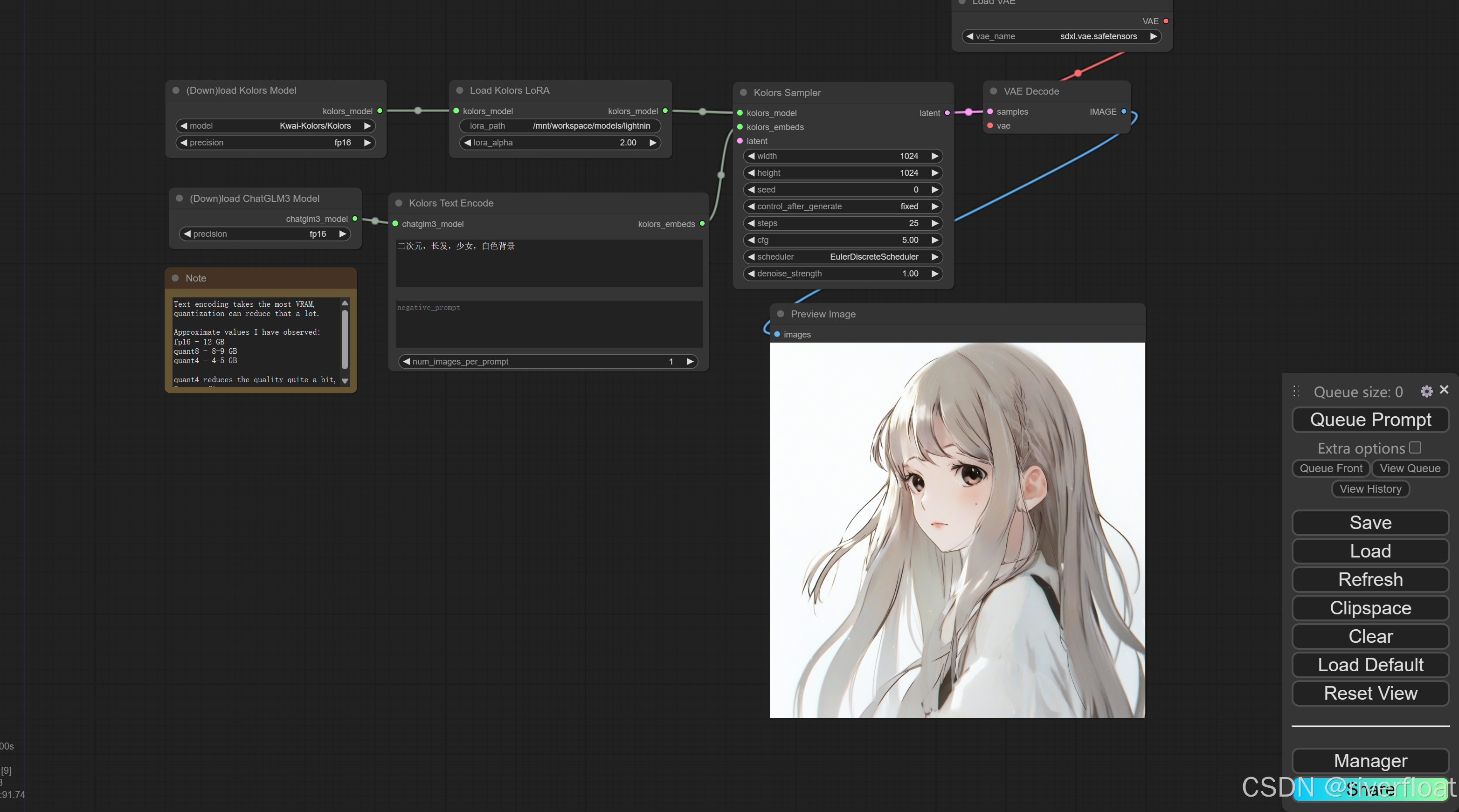
Task: Select next model in Kolors Model node
Action: pos(368,126)
